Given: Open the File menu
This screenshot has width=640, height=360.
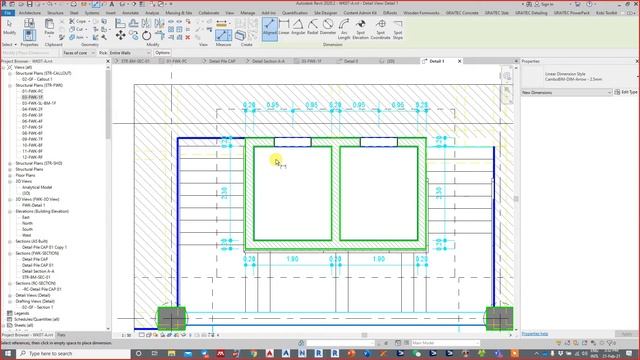Looking at the screenshot, I should pyautogui.click(x=8, y=13).
